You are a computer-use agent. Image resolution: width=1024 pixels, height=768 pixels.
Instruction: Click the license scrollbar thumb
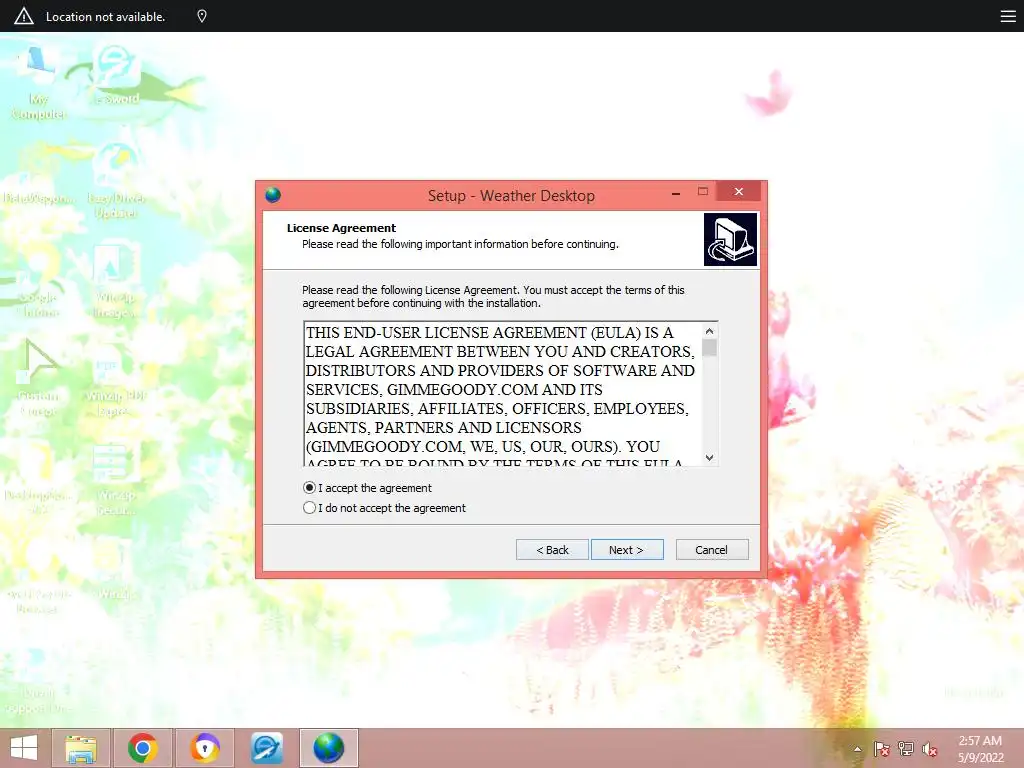pos(710,348)
